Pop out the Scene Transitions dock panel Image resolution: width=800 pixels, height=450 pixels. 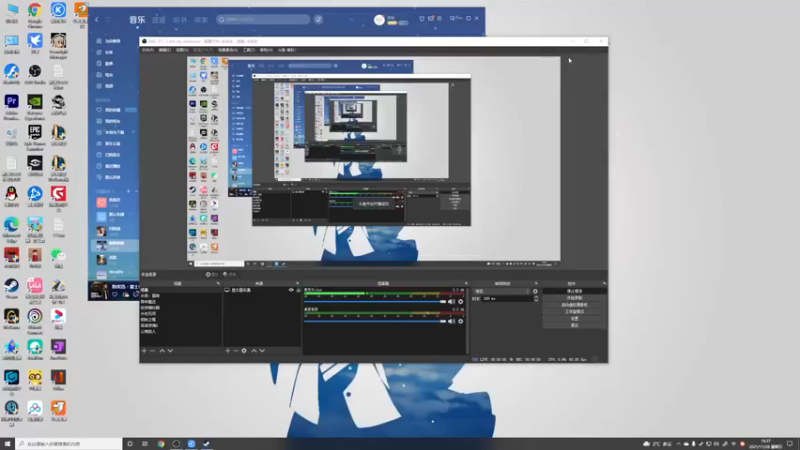(x=536, y=283)
